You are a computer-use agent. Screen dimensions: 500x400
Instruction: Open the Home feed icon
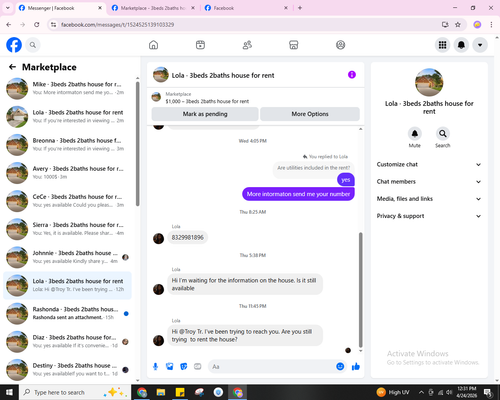click(x=153, y=45)
